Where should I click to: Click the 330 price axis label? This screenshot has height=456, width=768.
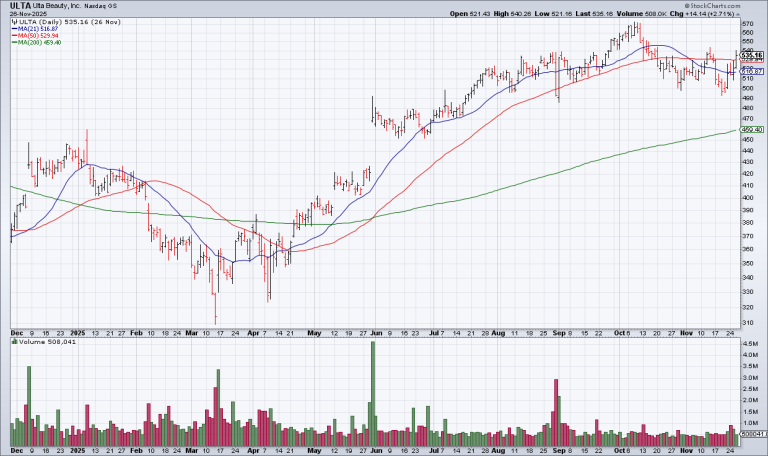coord(748,292)
